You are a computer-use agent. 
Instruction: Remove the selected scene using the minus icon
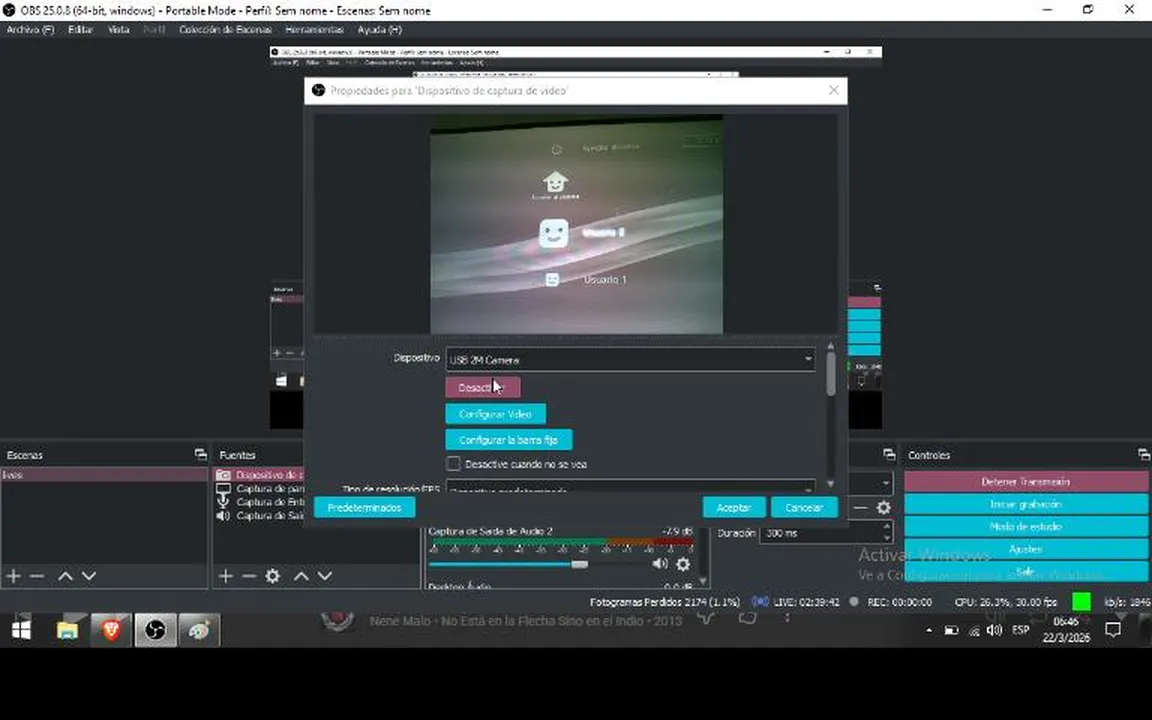[x=37, y=577]
